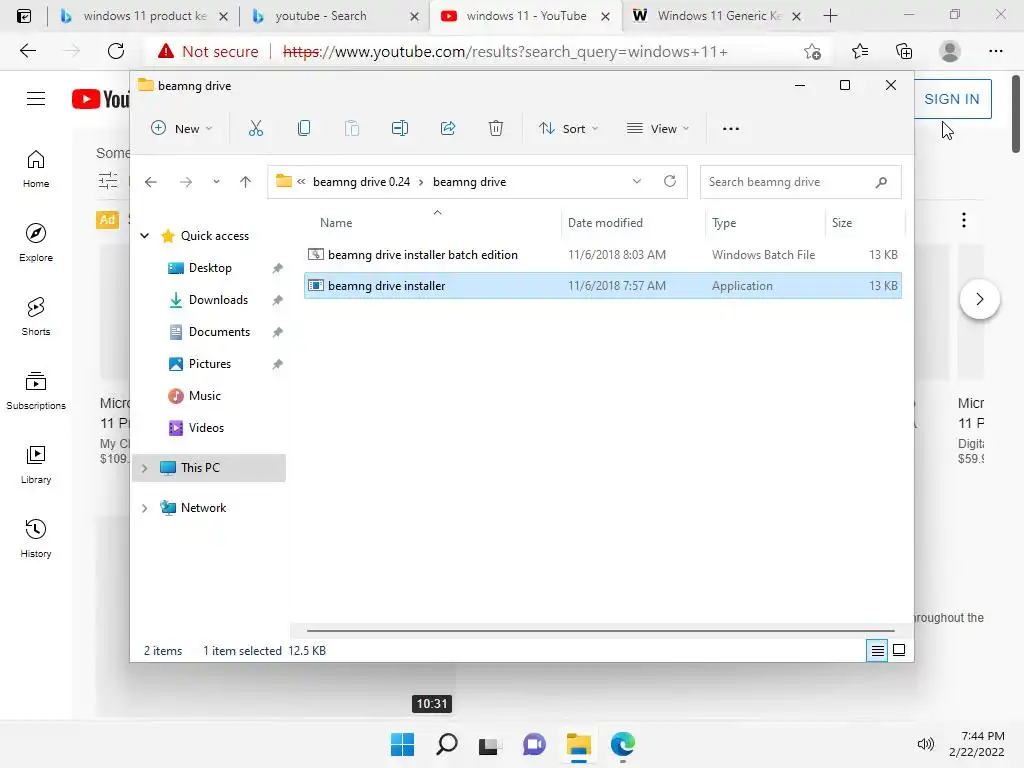
Task: Click the search magnifier in Explorer search box
Action: point(881,182)
